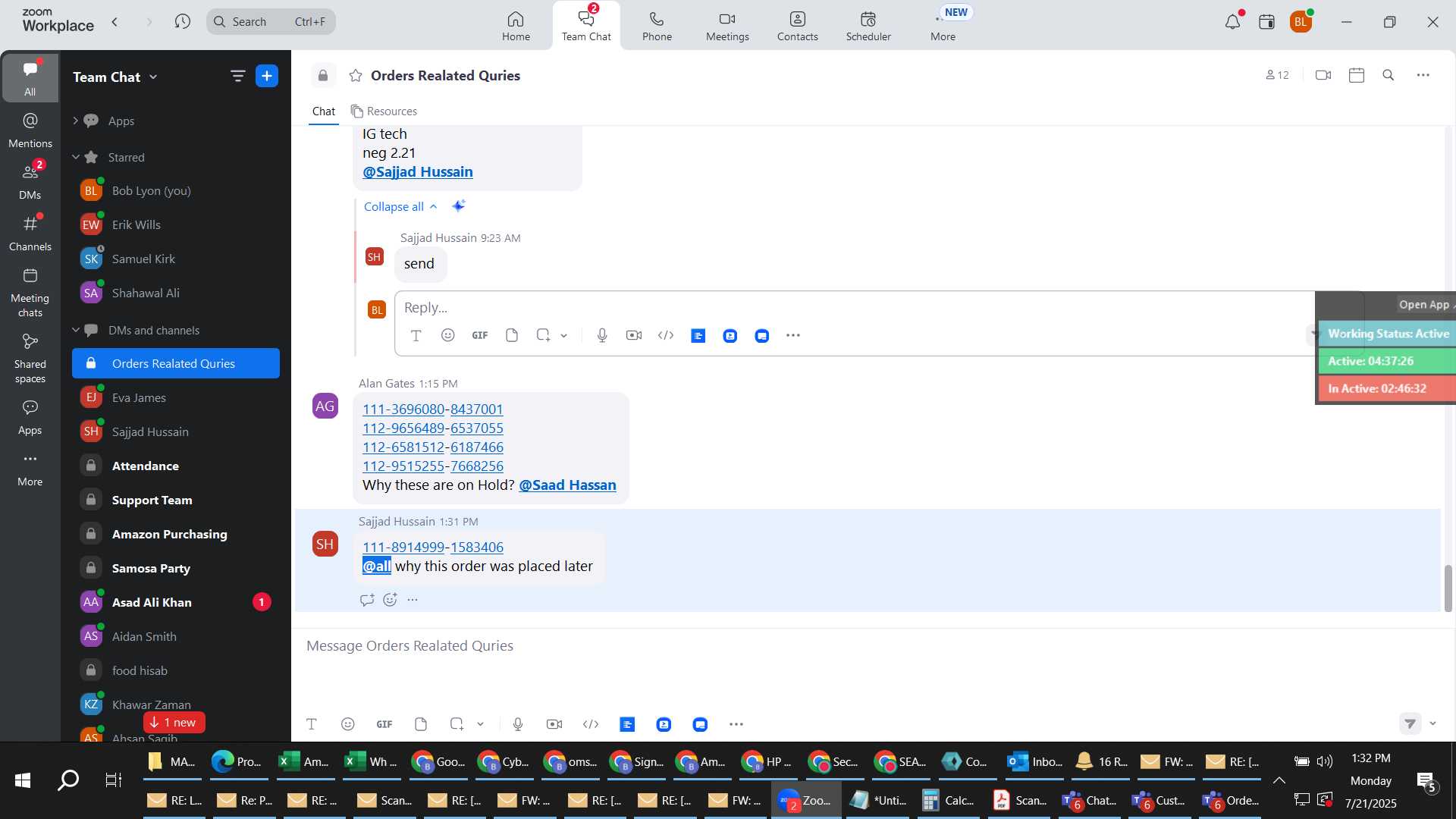Start a video meeting from channel header
The height and width of the screenshot is (819, 1456).
[x=1323, y=75]
